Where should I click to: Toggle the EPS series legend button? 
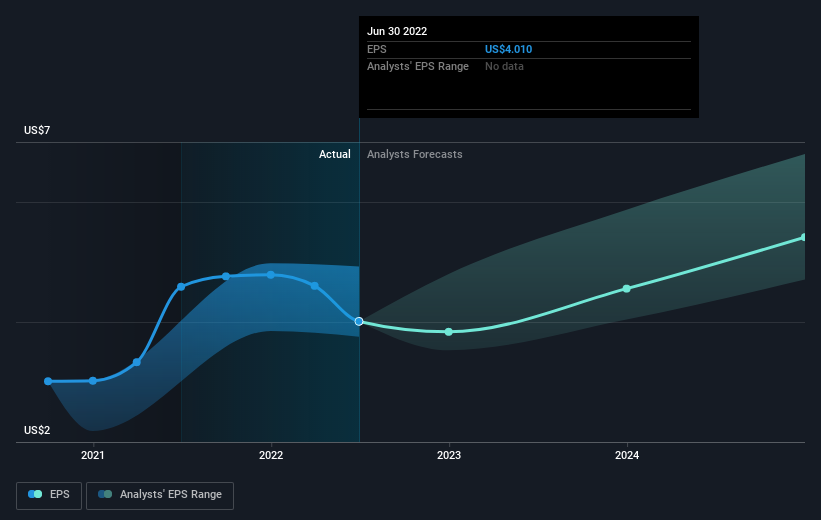pyautogui.click(x=49, y=495)
